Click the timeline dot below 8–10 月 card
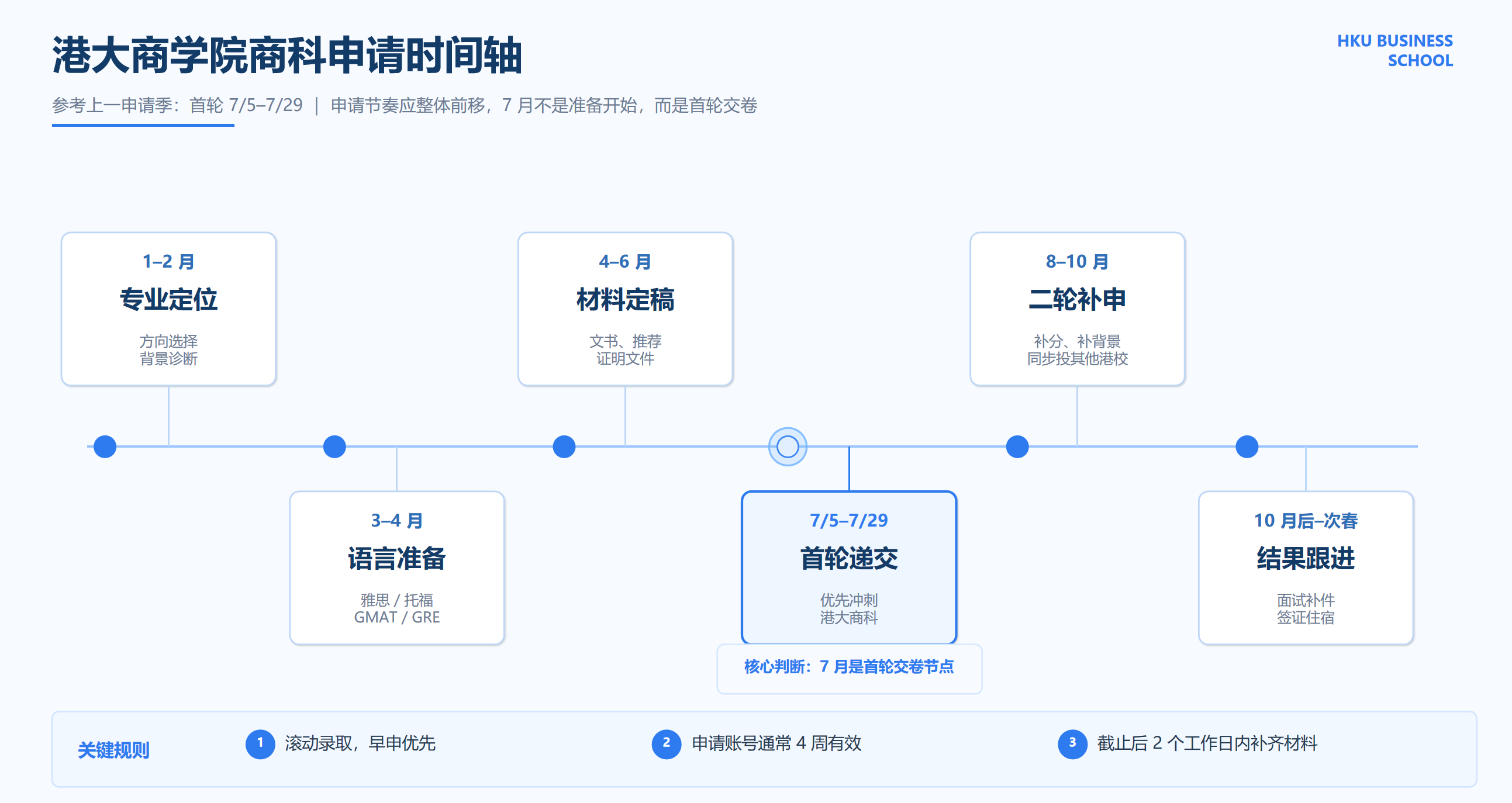This screenshot has width=1512, height=803. 1017,447
